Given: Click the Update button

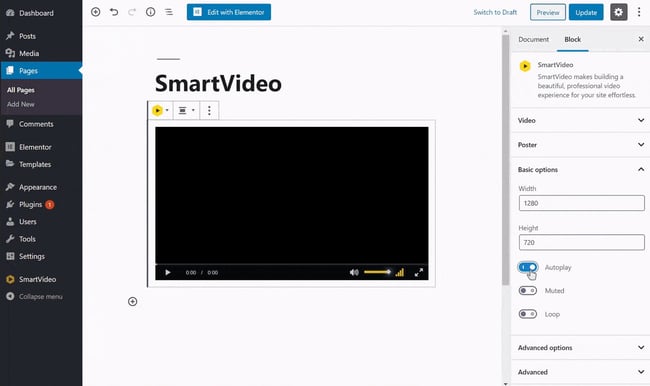Looking at the screenshot, I should (x=586, y=12).
